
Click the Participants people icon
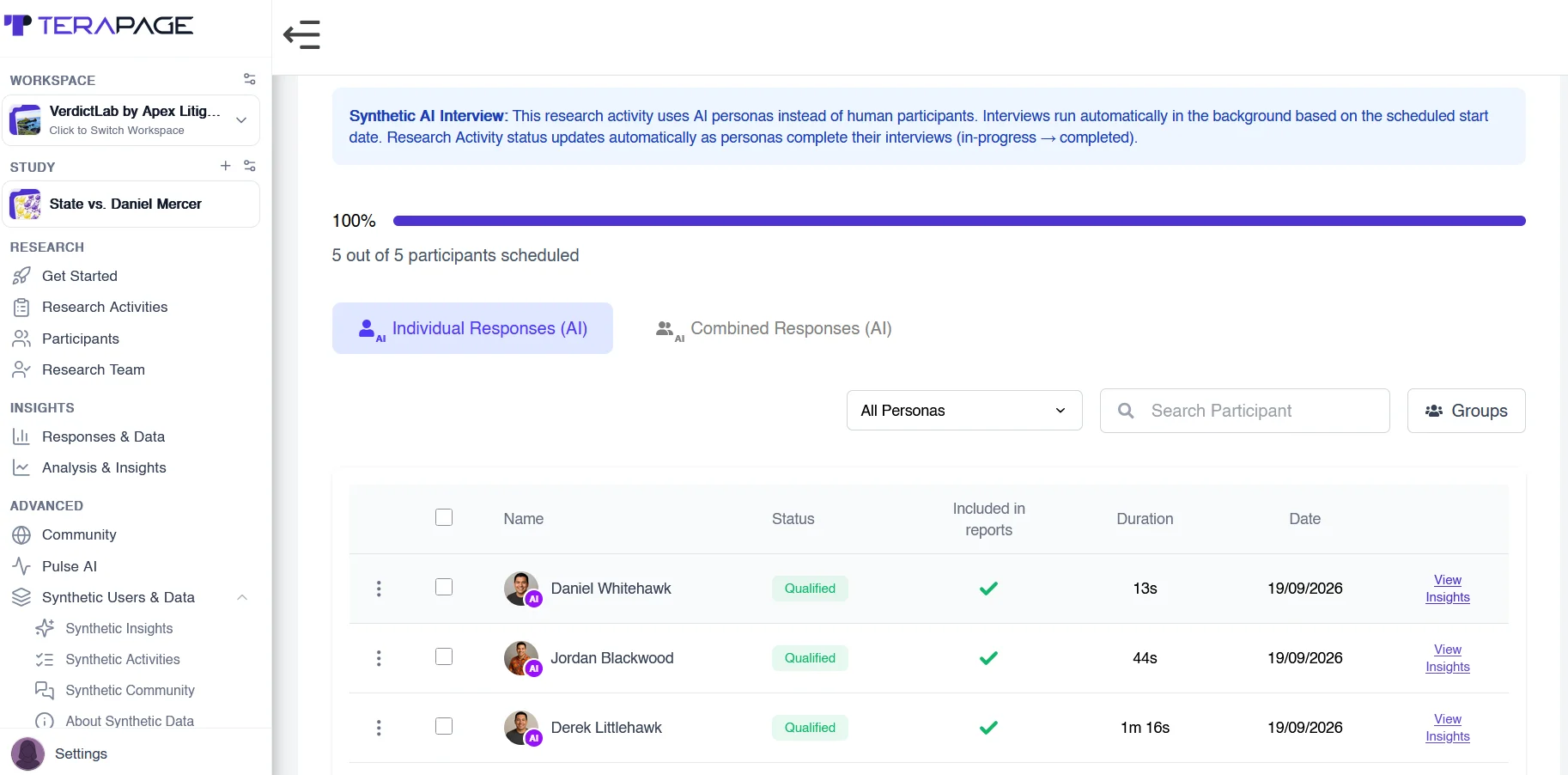(x=21, y=339)
